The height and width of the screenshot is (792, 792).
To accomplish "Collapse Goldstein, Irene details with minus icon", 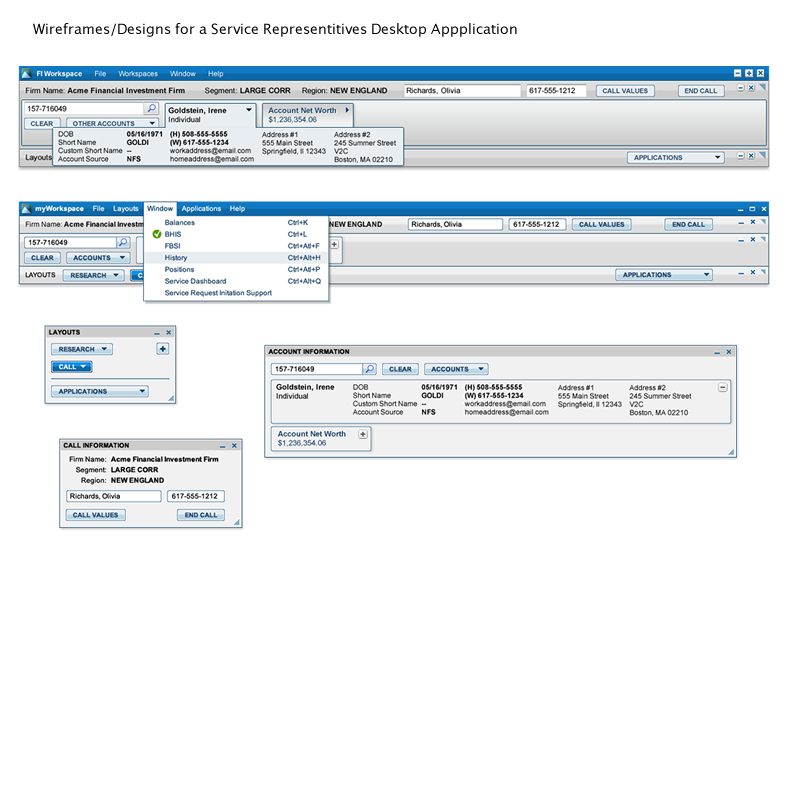I will [722, 387].
